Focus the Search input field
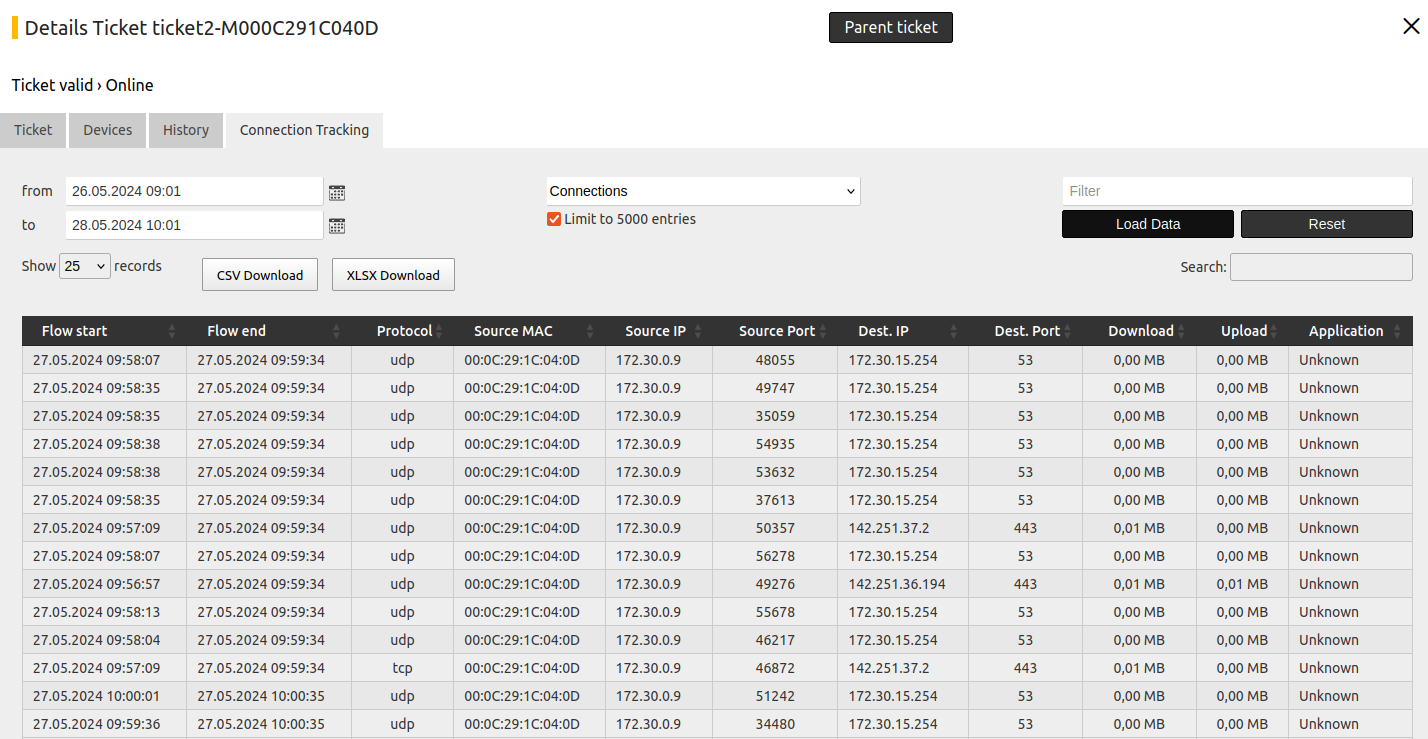The image size is (1428, 739). tap(1321, 267)
